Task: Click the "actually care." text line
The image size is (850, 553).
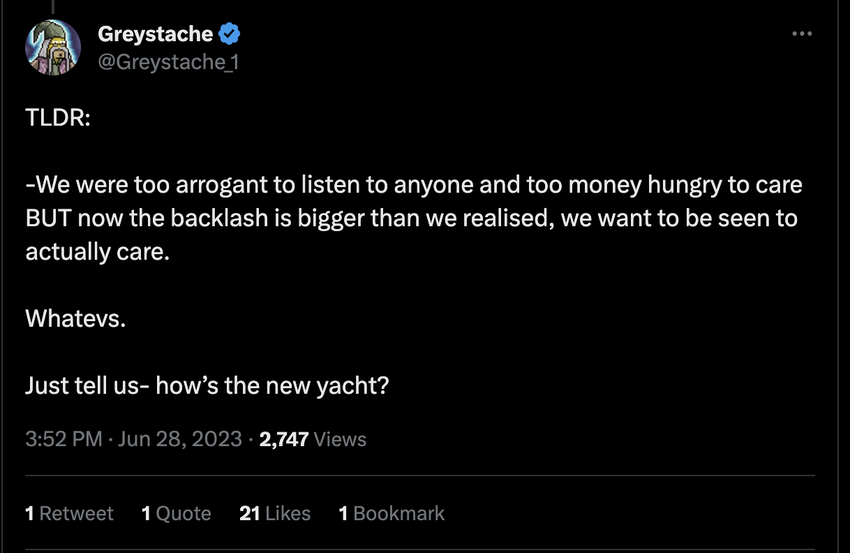Action: pyautogui.click(x=98, y=251)
